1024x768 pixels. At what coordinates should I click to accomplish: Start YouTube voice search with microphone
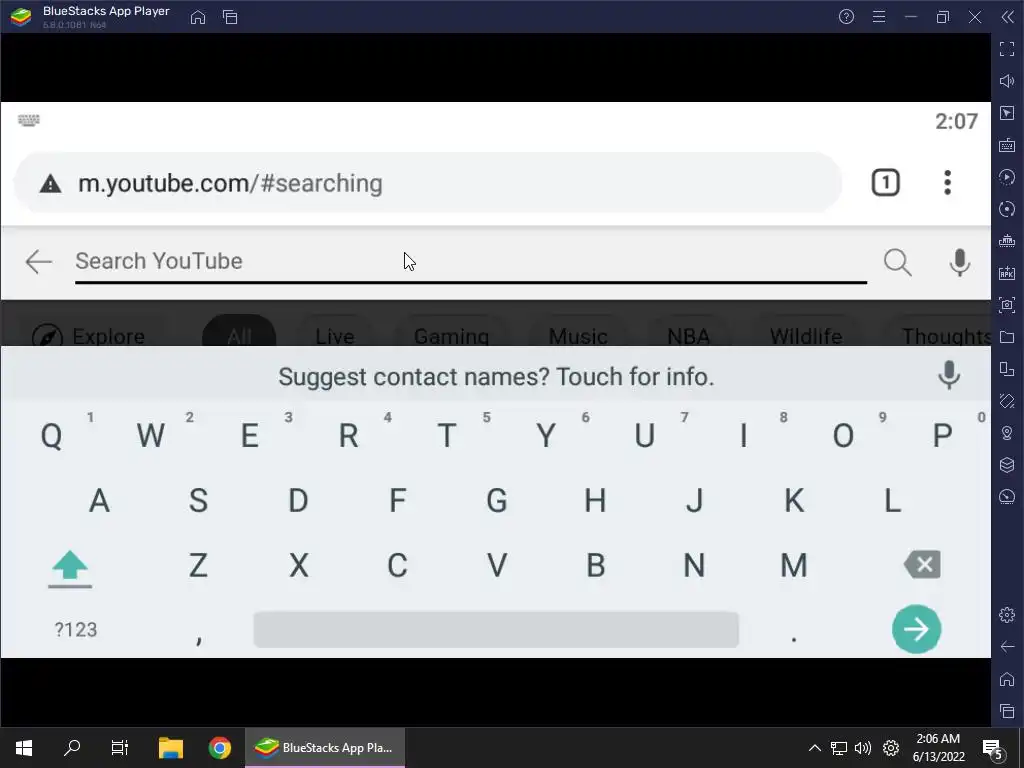[x=959, y=263]
